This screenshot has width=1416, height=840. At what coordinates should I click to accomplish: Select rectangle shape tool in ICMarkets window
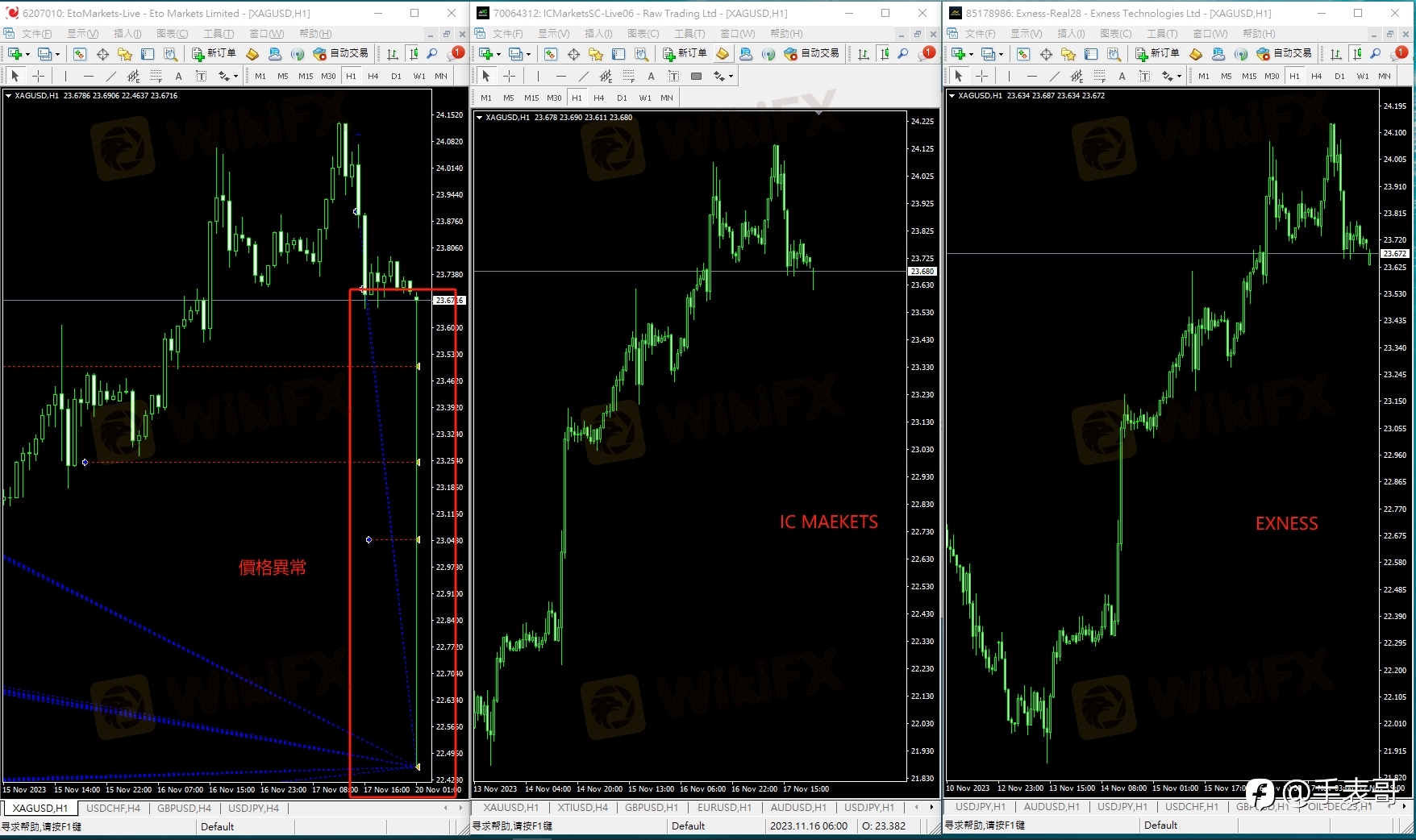(x=696, y=76)
